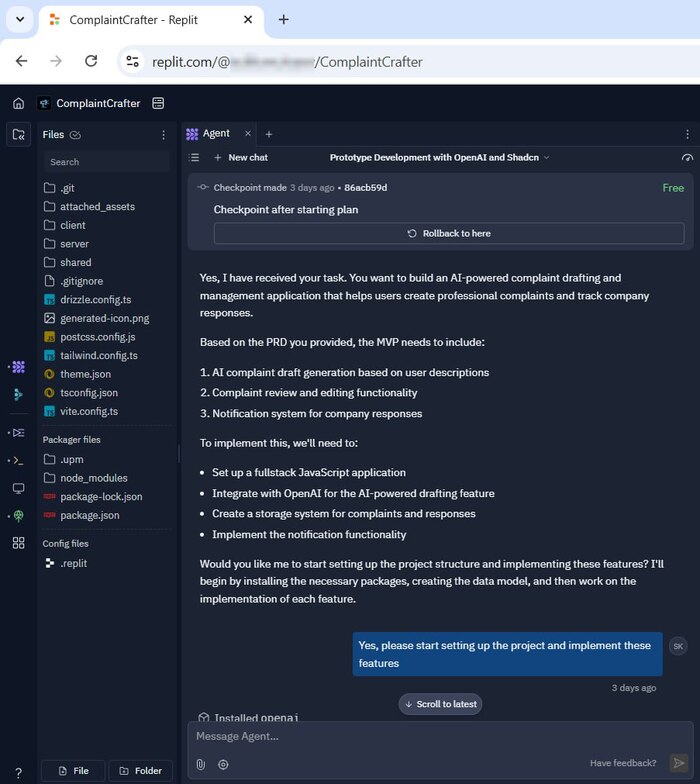700x784 pixels.
Task: Open the Files panel three-dot menu
Action: click(164, 135)
